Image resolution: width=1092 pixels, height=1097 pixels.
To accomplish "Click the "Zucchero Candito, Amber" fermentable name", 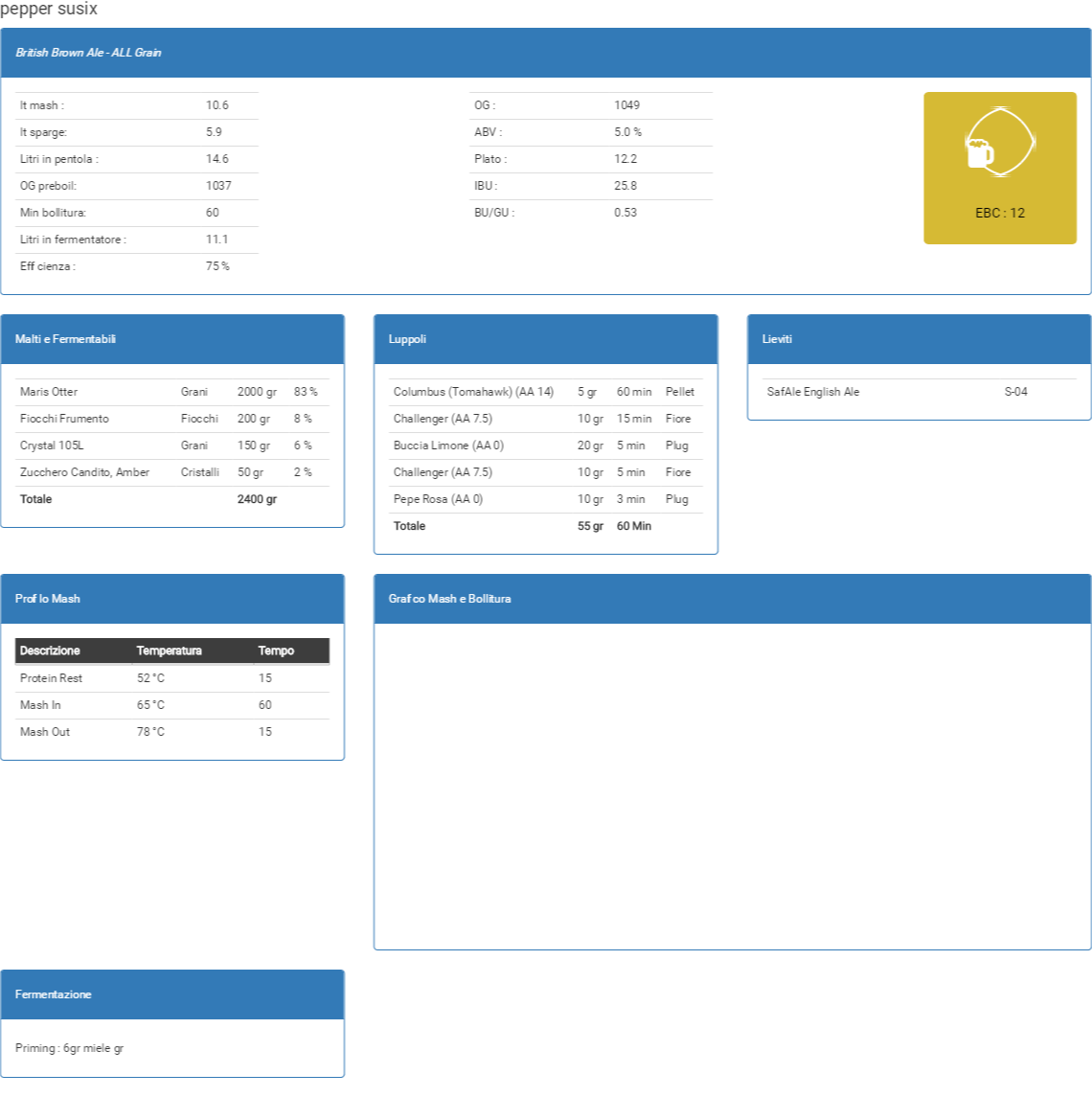I will click(84, 473).
